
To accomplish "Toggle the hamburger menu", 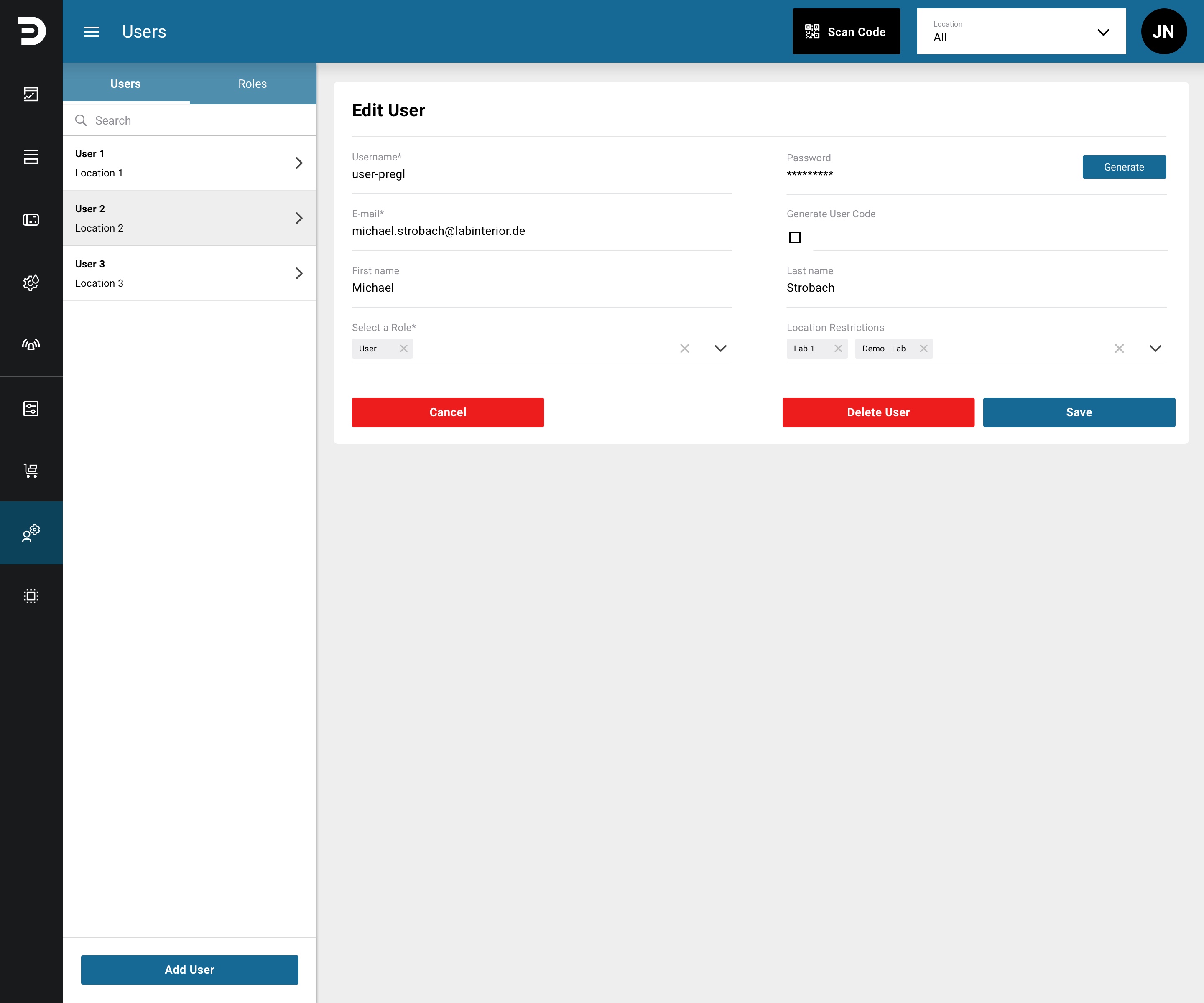I will tap(92, 31).
